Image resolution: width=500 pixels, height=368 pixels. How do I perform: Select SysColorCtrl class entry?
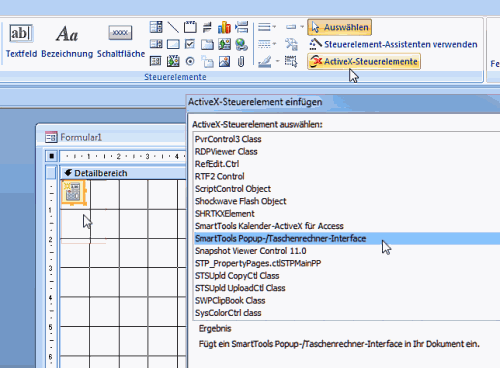click(347, 313)
